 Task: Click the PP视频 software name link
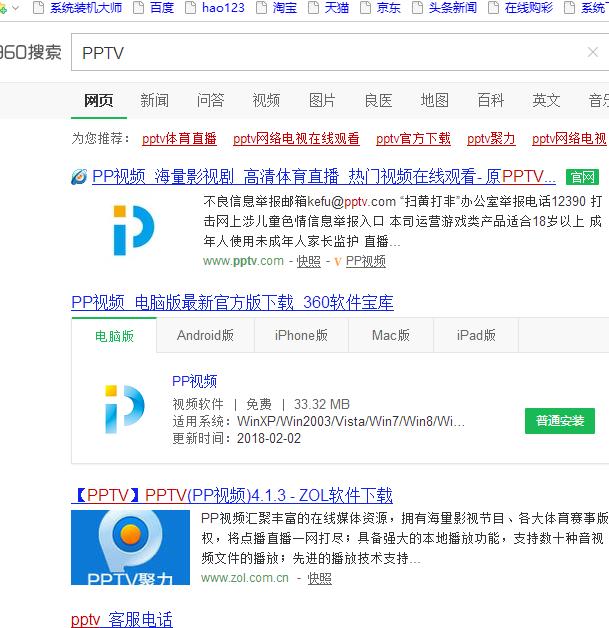(195, 381)
